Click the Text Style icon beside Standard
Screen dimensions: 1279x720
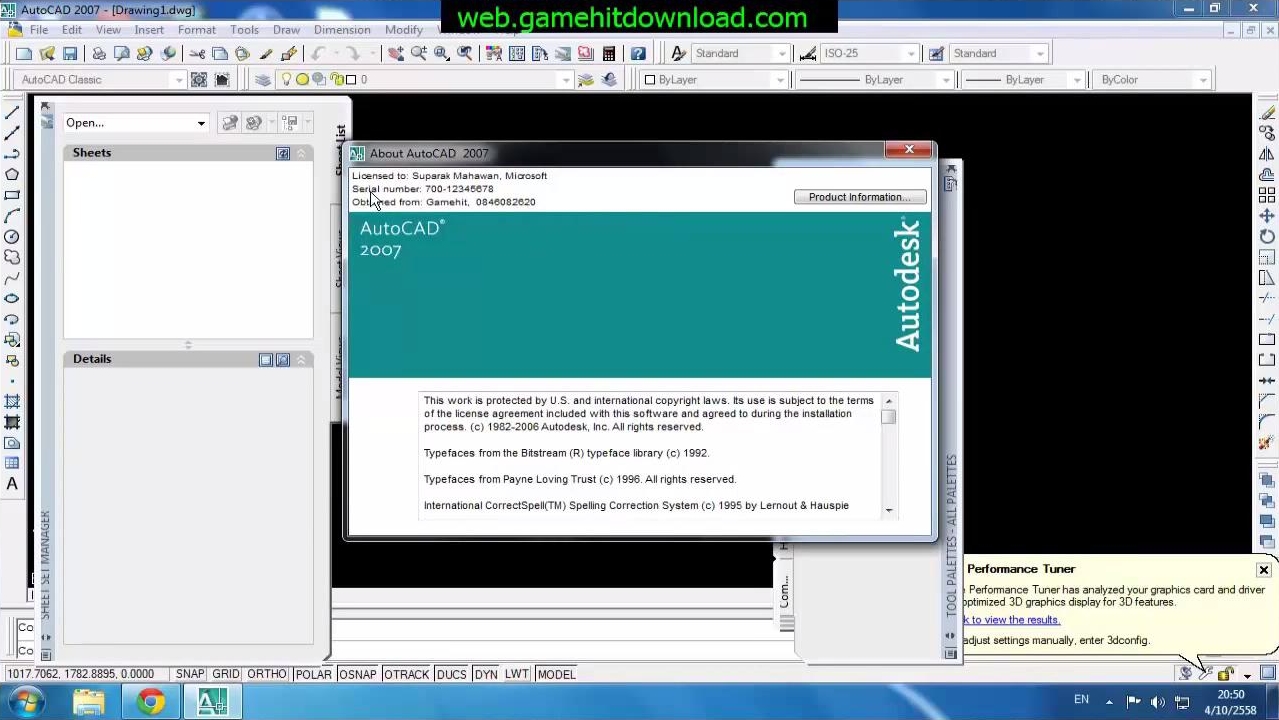pos(679,53)
